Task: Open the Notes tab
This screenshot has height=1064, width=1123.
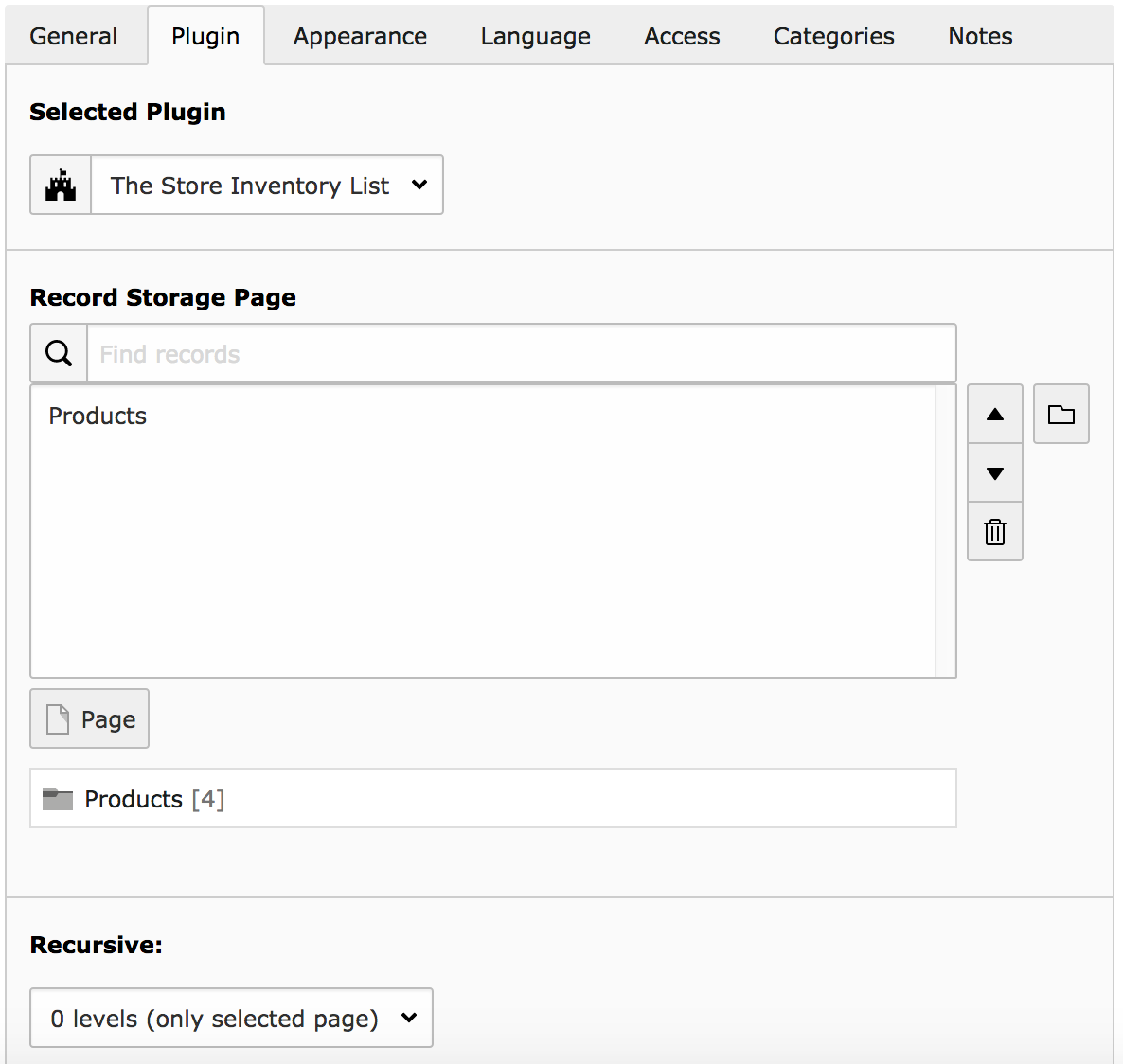Action: coord(980,37)
